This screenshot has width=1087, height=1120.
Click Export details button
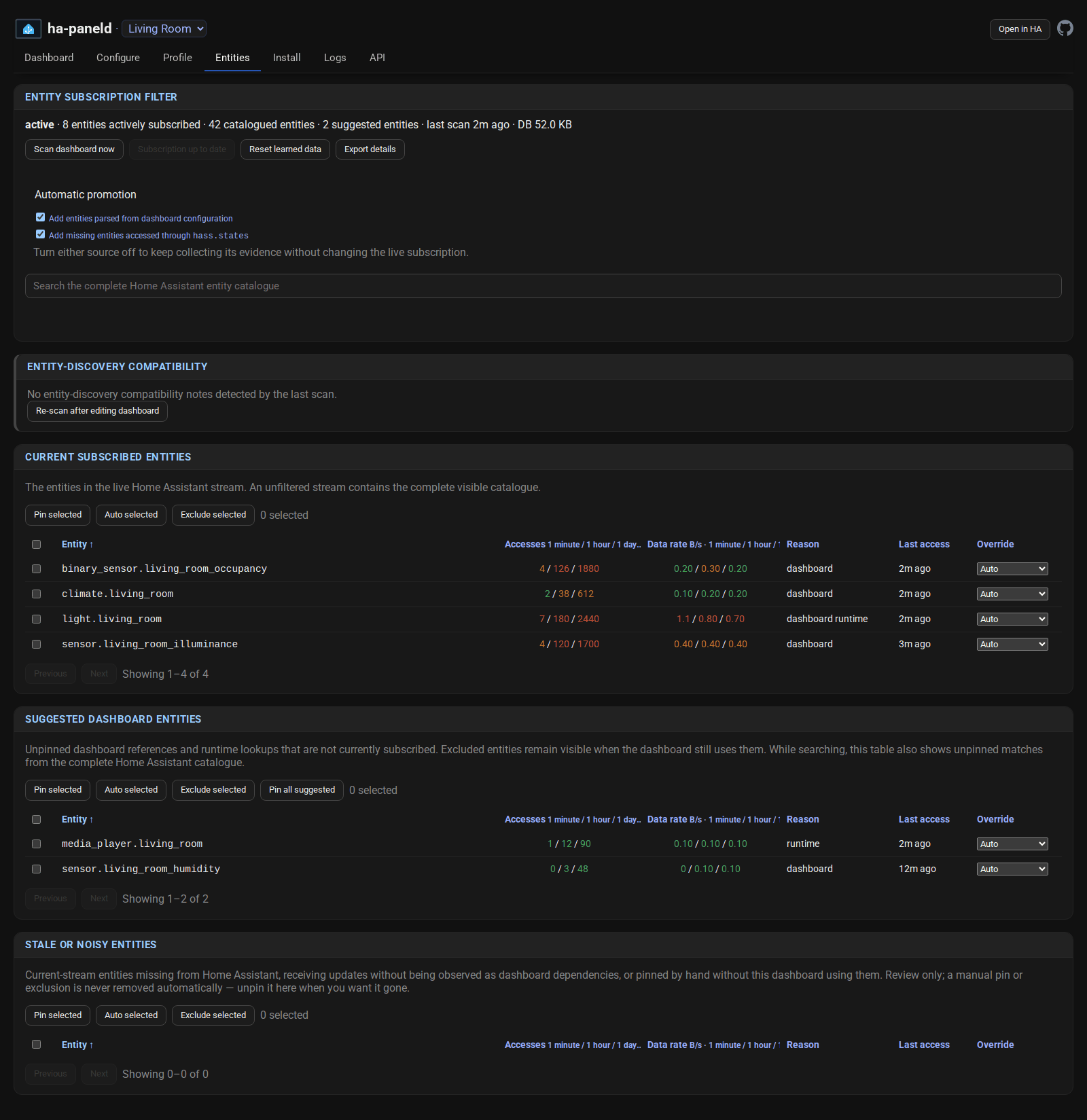(x=370, y=149)
